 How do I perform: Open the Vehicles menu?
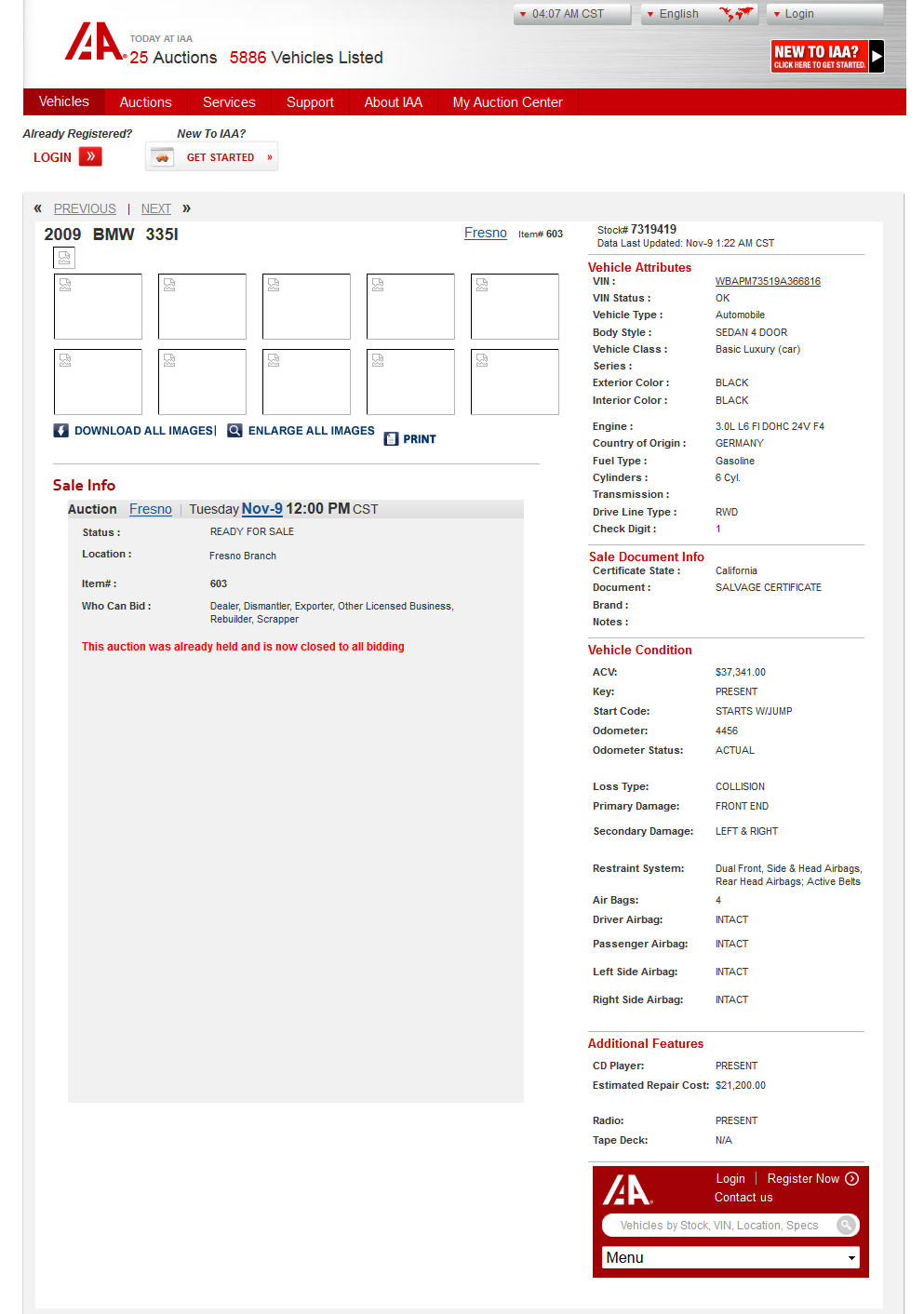[64, 101]
